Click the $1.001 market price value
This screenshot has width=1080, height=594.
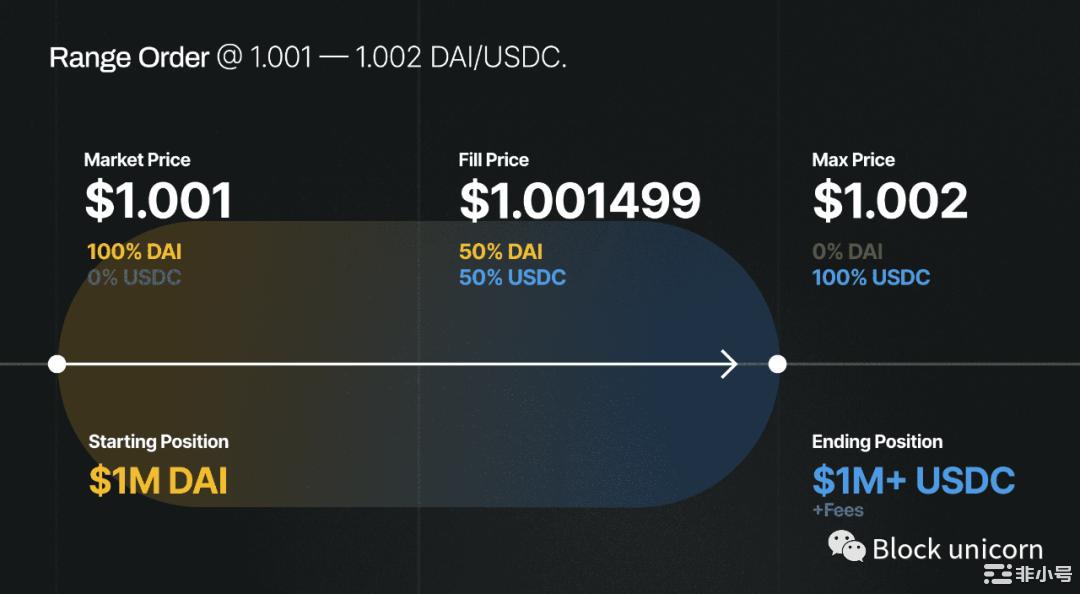(158, 201)
